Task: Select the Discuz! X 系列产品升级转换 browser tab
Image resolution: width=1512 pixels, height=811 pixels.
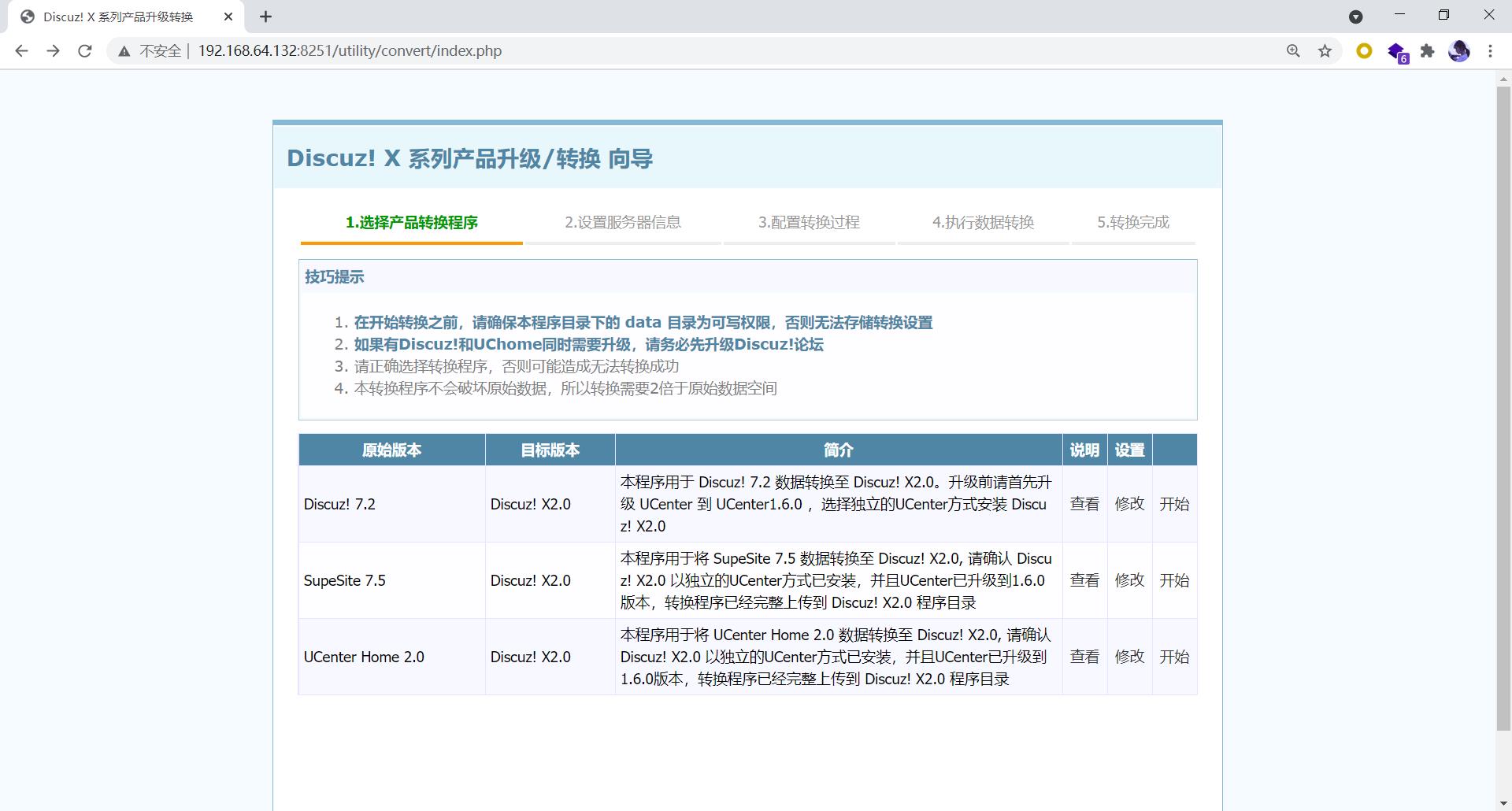Action: pos(126,17)
